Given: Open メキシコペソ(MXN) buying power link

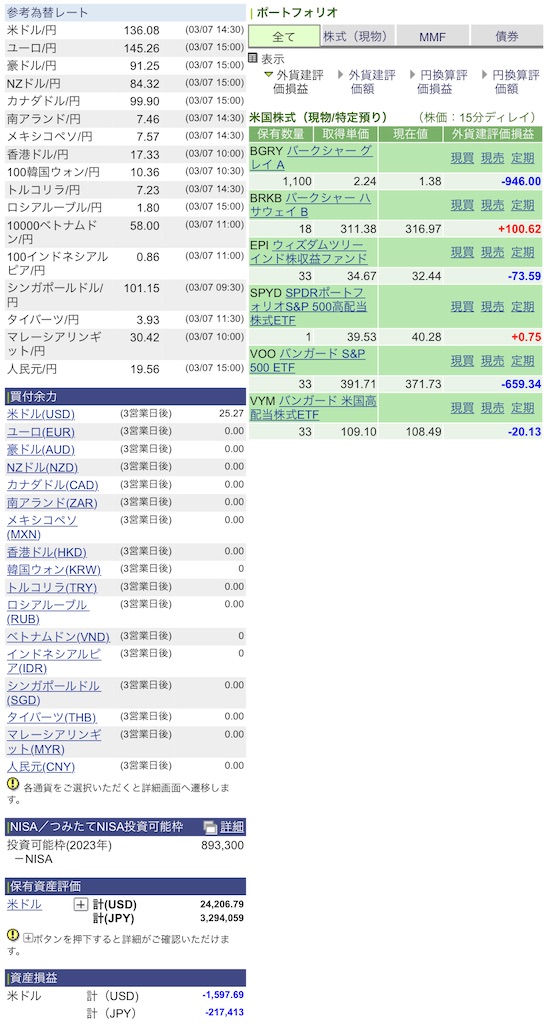Looking at the screenshot, I should click(x=42, y=527).
